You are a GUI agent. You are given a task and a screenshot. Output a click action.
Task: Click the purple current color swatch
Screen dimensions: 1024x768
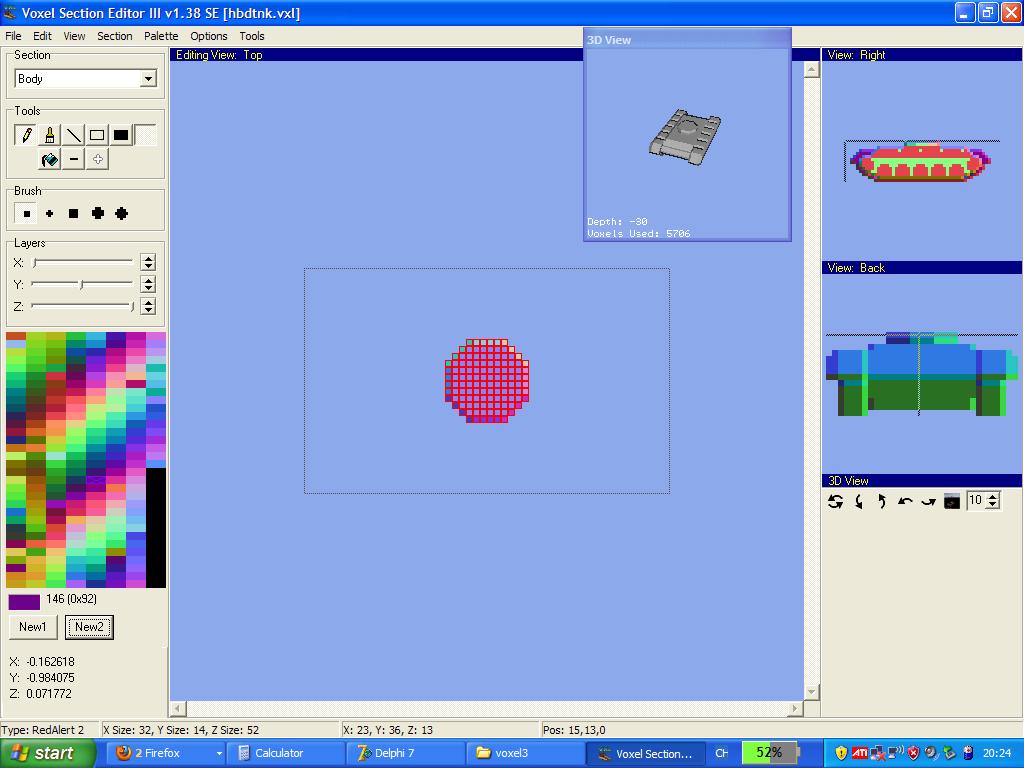(x=24, y=601)
